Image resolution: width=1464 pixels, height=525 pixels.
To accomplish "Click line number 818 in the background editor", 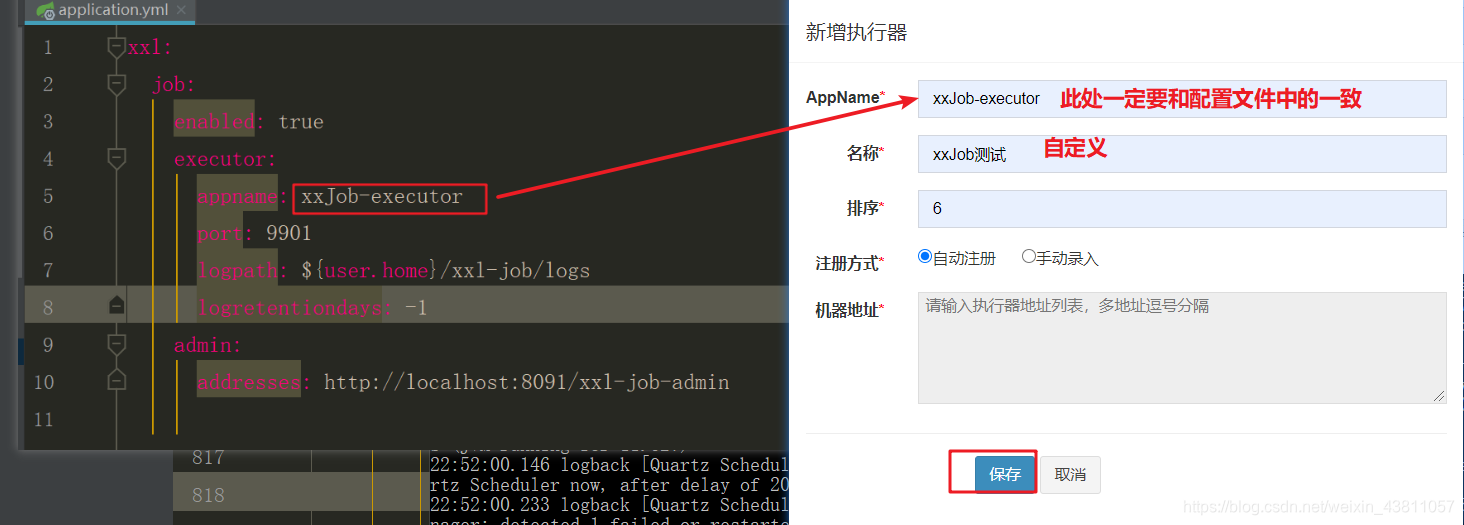I will point(208,495).
